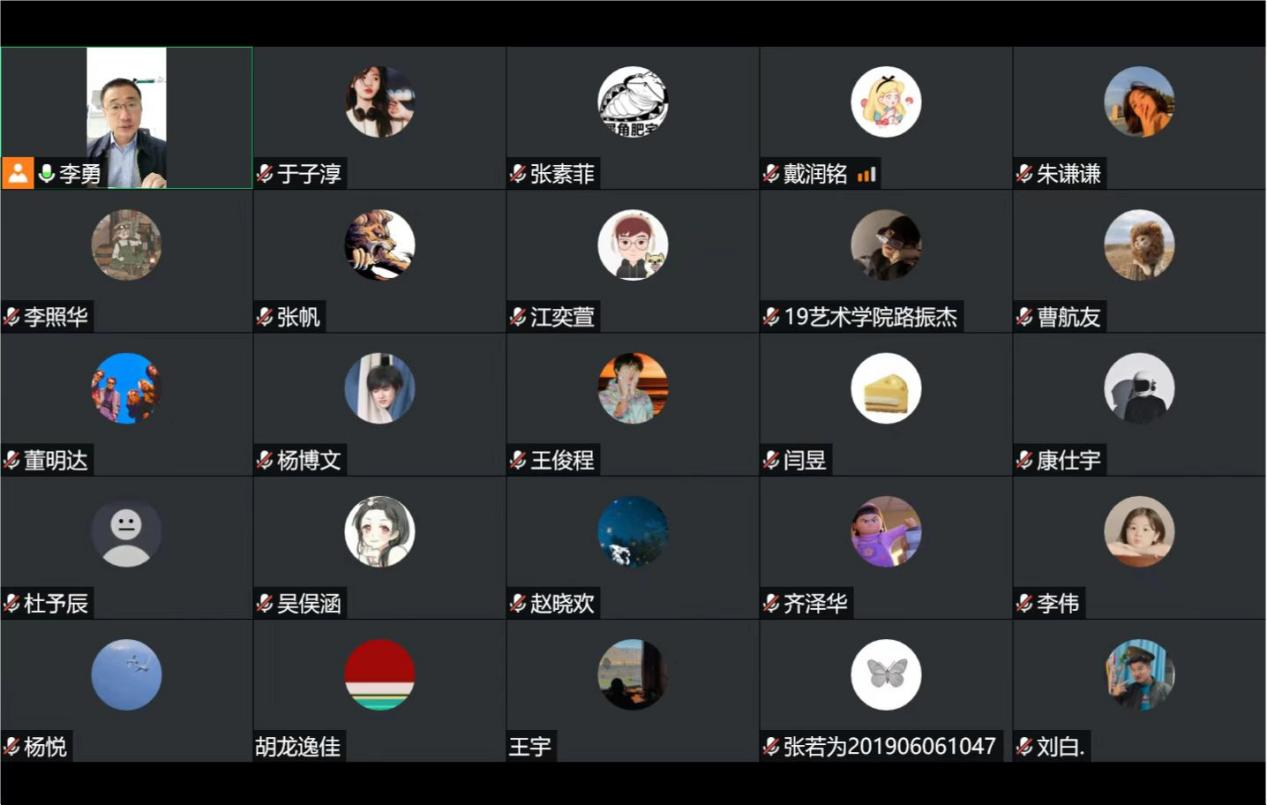Click the lion avatar of 张帆
Image resolution: width=1267 pixels, height=805 pixels.
[x=380, y=245]
